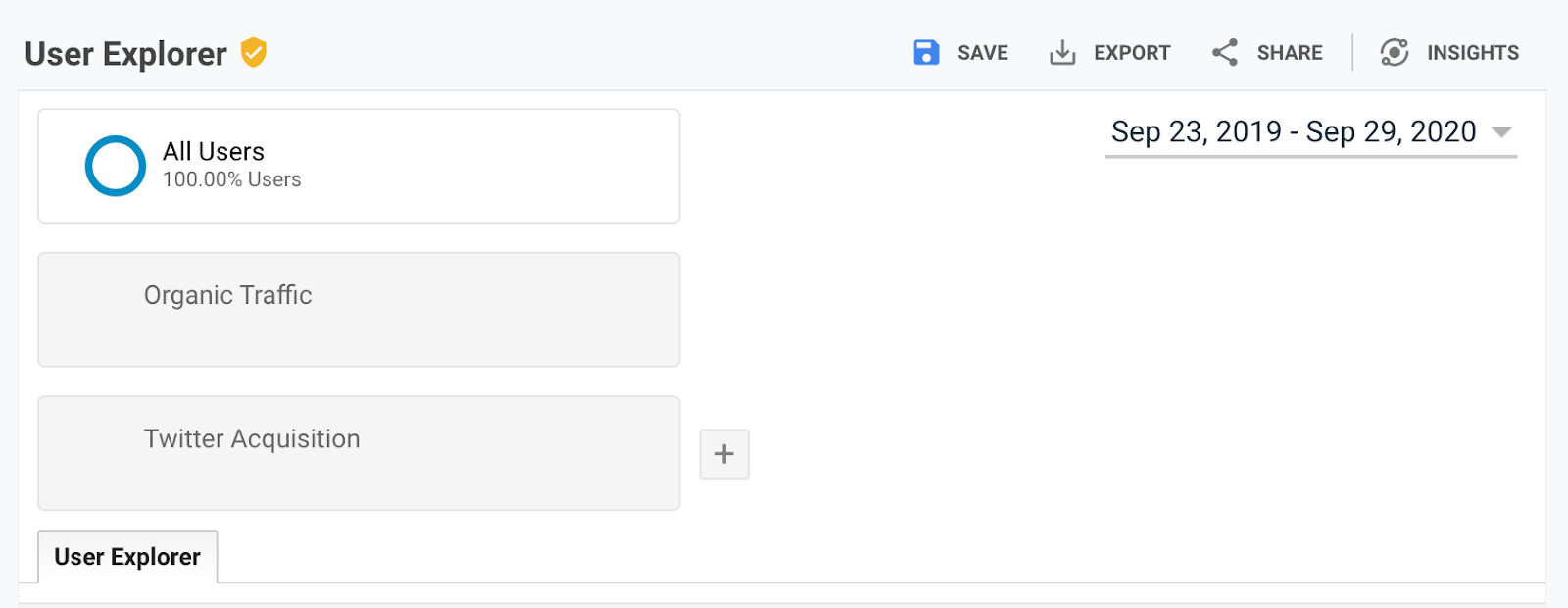This screenshot has height=608, width=1568.
Task: Click the User Explorer page heading
Action: coord(125,54)
